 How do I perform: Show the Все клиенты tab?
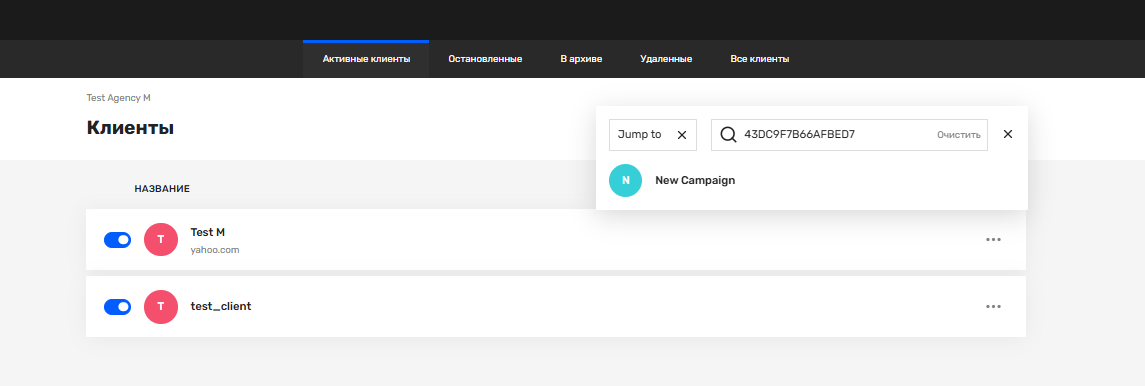tap(759, 59)
